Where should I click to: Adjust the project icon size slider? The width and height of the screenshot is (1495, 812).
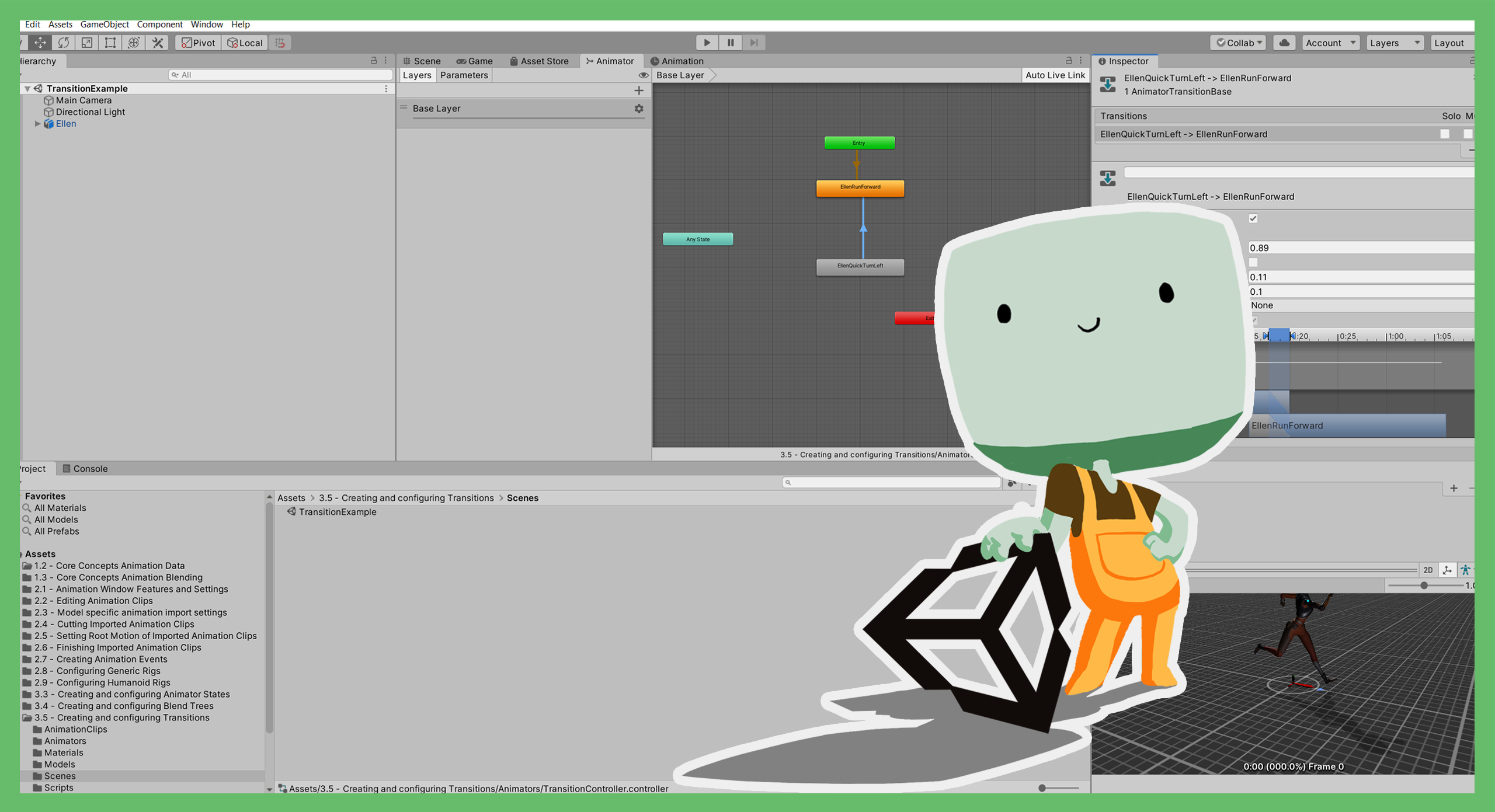pos(1042,788)
